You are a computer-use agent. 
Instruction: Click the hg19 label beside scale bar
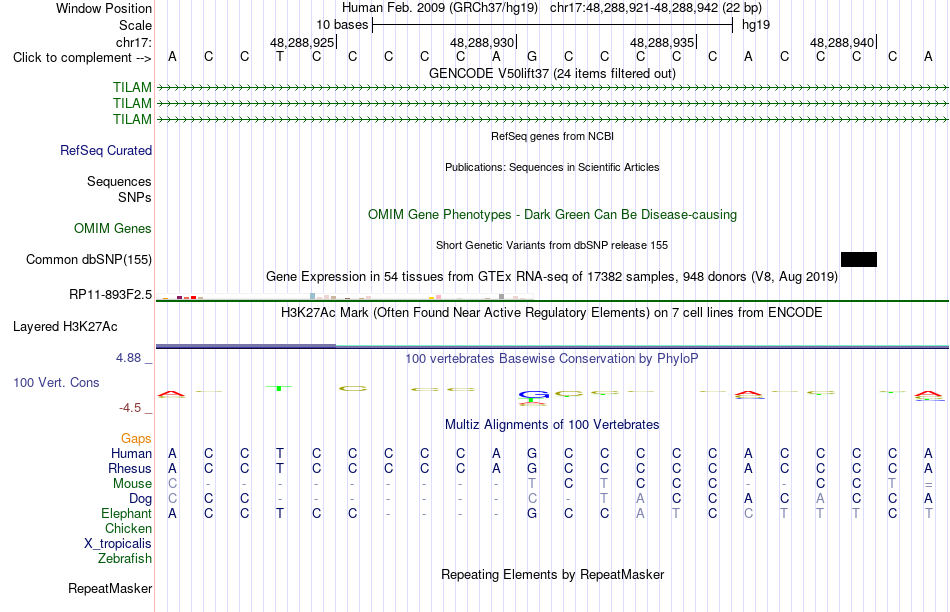tap(756, 25)
